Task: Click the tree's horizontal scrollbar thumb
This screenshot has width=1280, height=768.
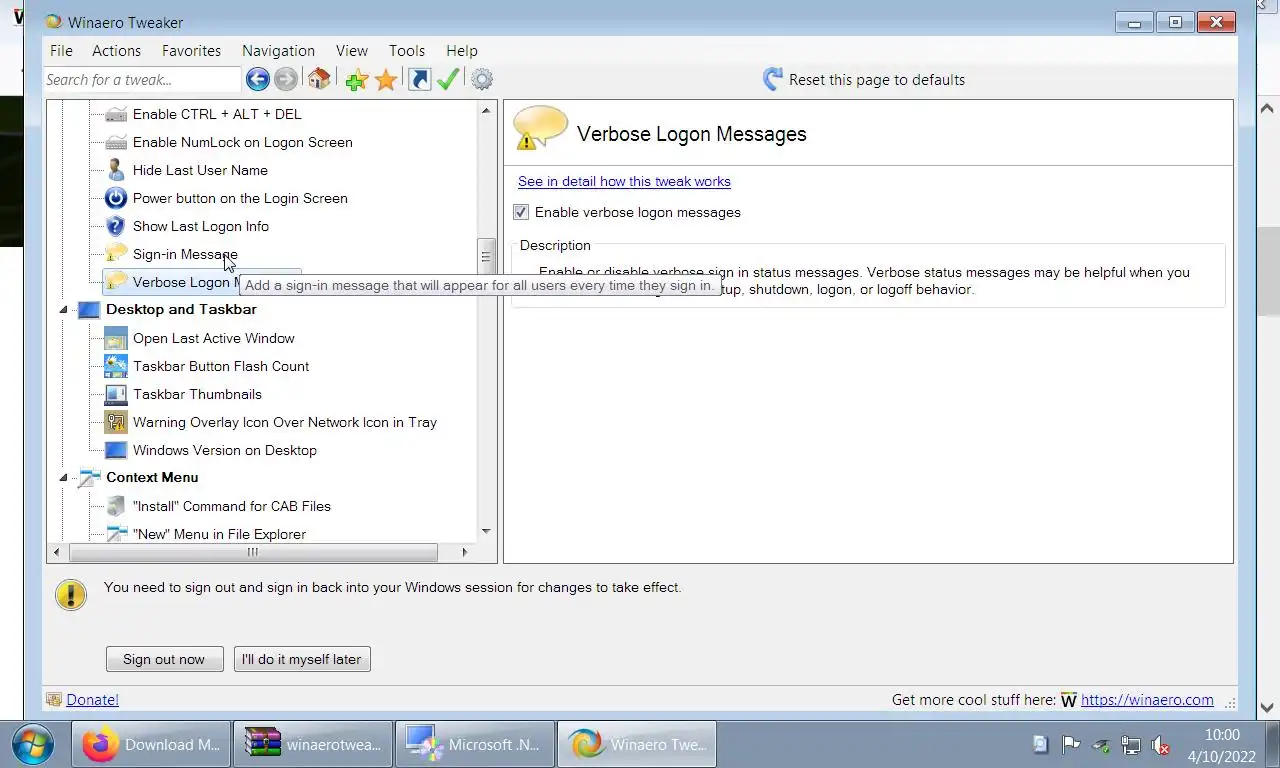Action: [x=253, y=552]
